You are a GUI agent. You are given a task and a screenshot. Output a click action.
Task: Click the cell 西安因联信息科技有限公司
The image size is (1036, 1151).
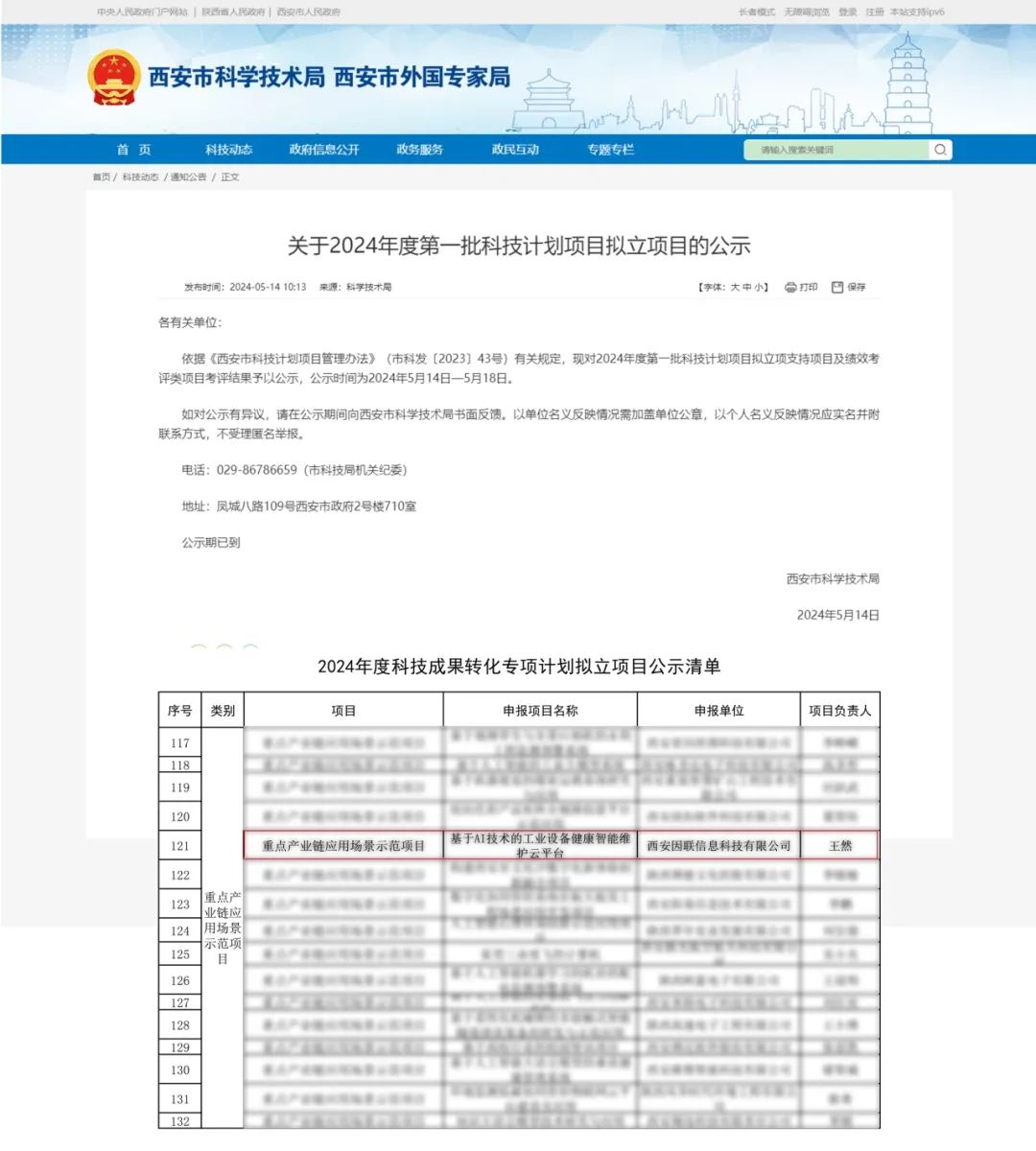pos(718,846)
